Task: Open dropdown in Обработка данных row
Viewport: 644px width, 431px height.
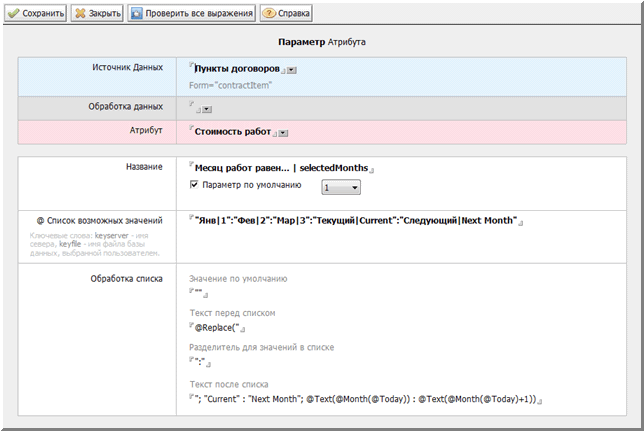Action: coord(207,109)
